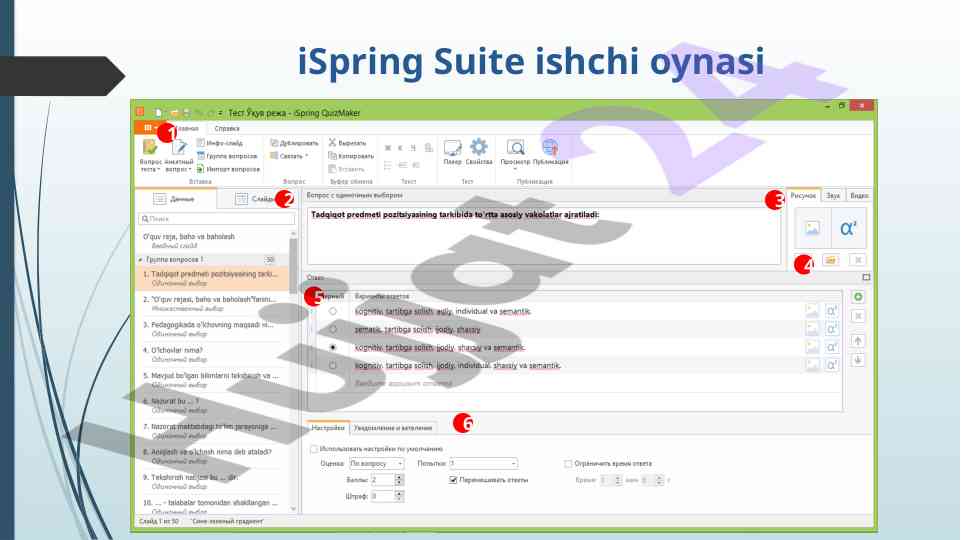
Task: Add a Группа вопросов
Action: pyautogui.click(x=227, y=156)
